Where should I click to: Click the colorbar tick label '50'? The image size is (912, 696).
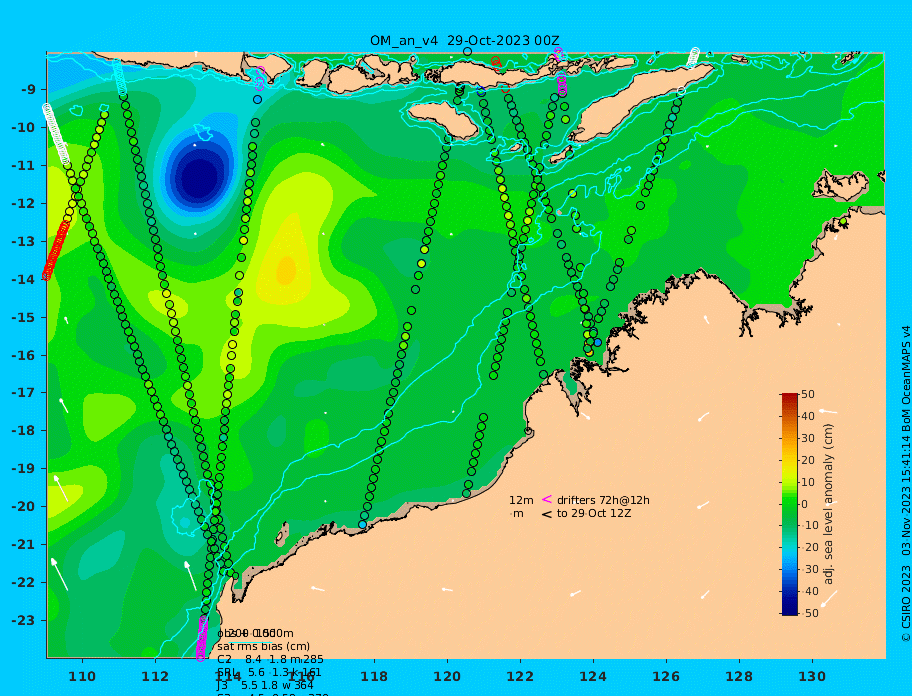[808, 395]
